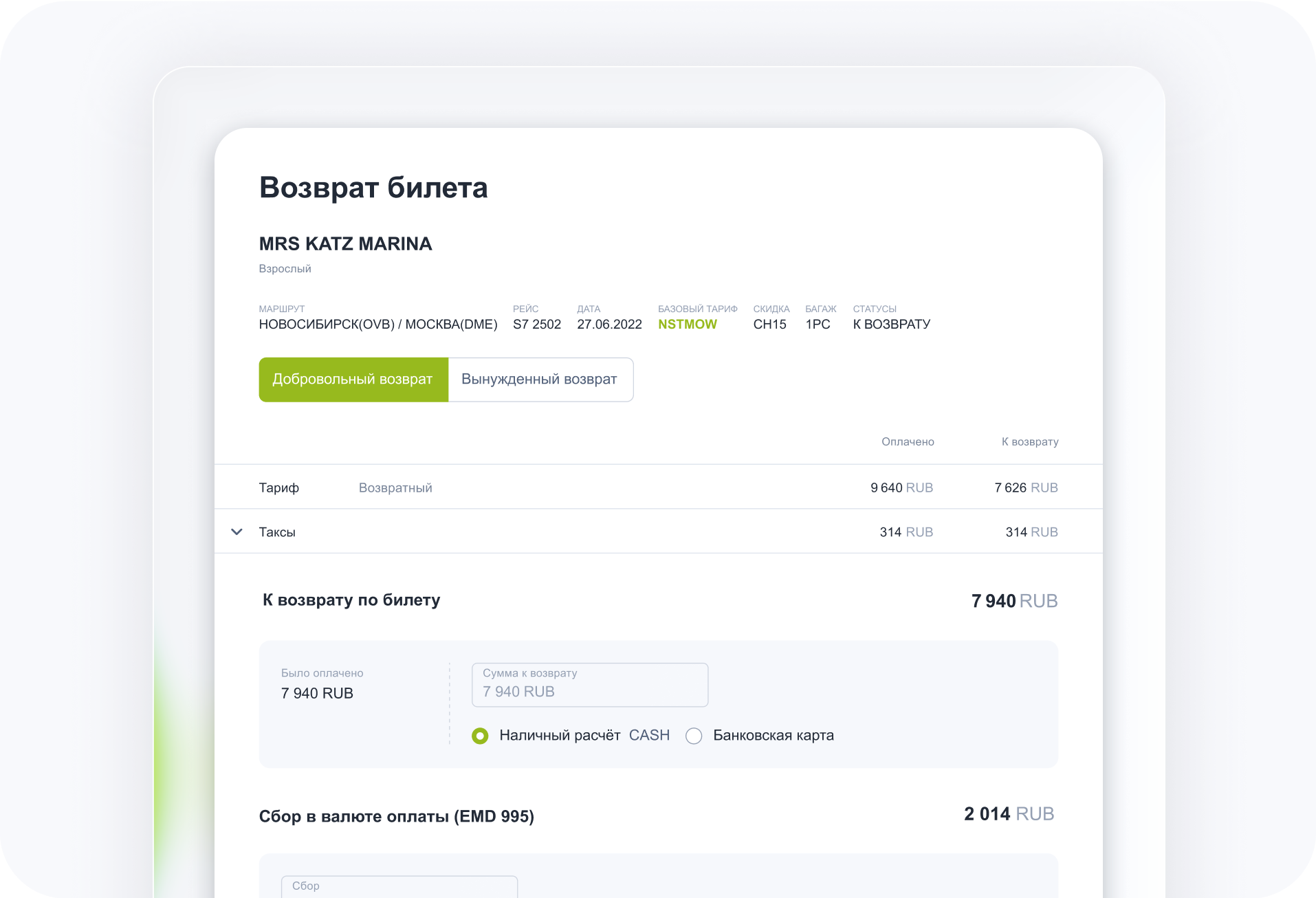Click the Возвратный tariff type label
1316x898 pixels.
point(395,488)
